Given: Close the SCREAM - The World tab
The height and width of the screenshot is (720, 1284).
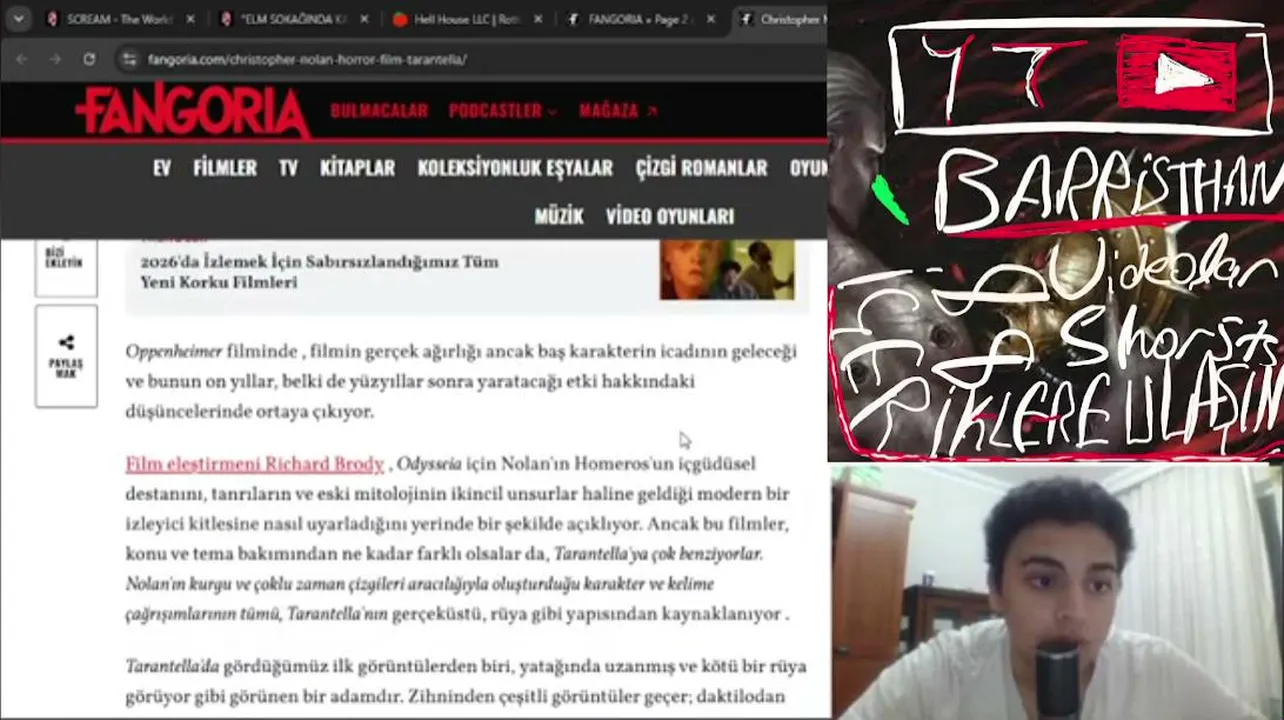Looking at the screenshot, I should point(190,19).
